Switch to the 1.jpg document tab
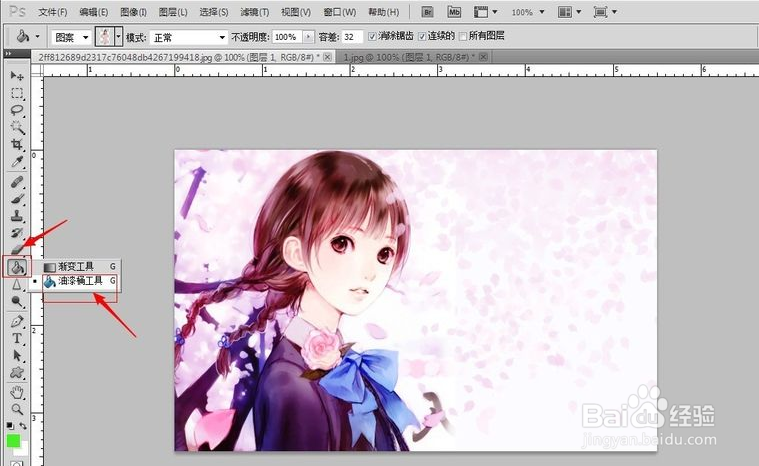759x466 pixels. point(407,57)
